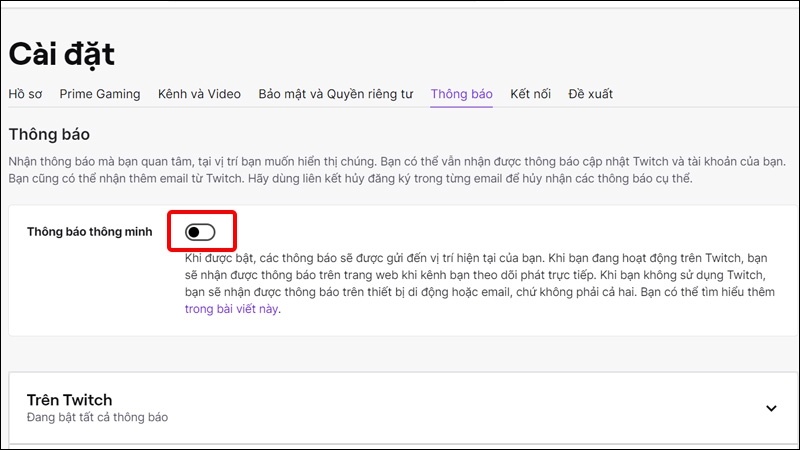Click the 'Đang bật tất cả thông báo' text
800x450 pixels.
coord(97,417)
